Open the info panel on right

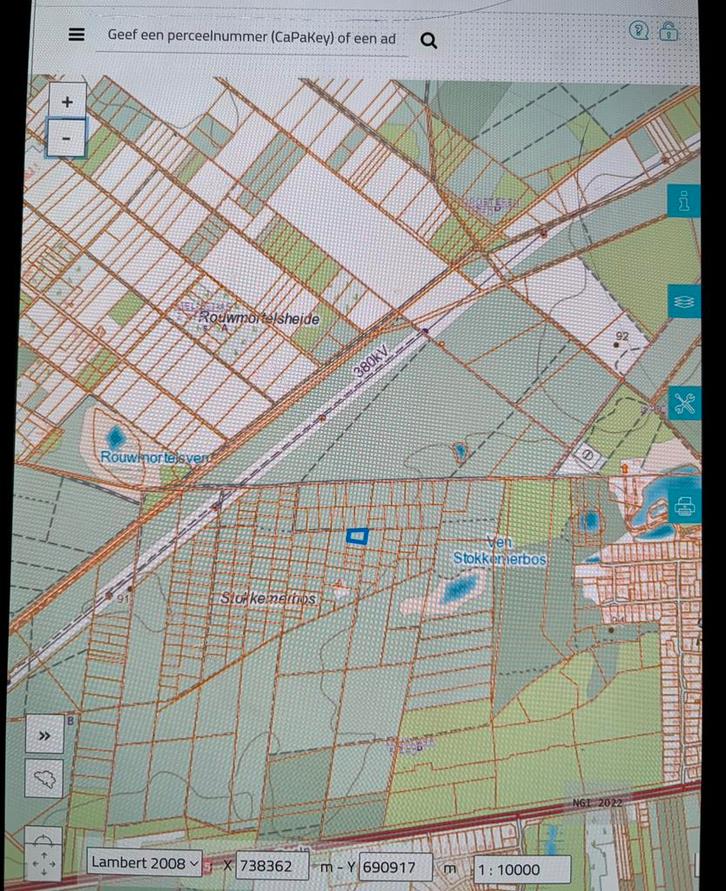[x=684, y=201]
